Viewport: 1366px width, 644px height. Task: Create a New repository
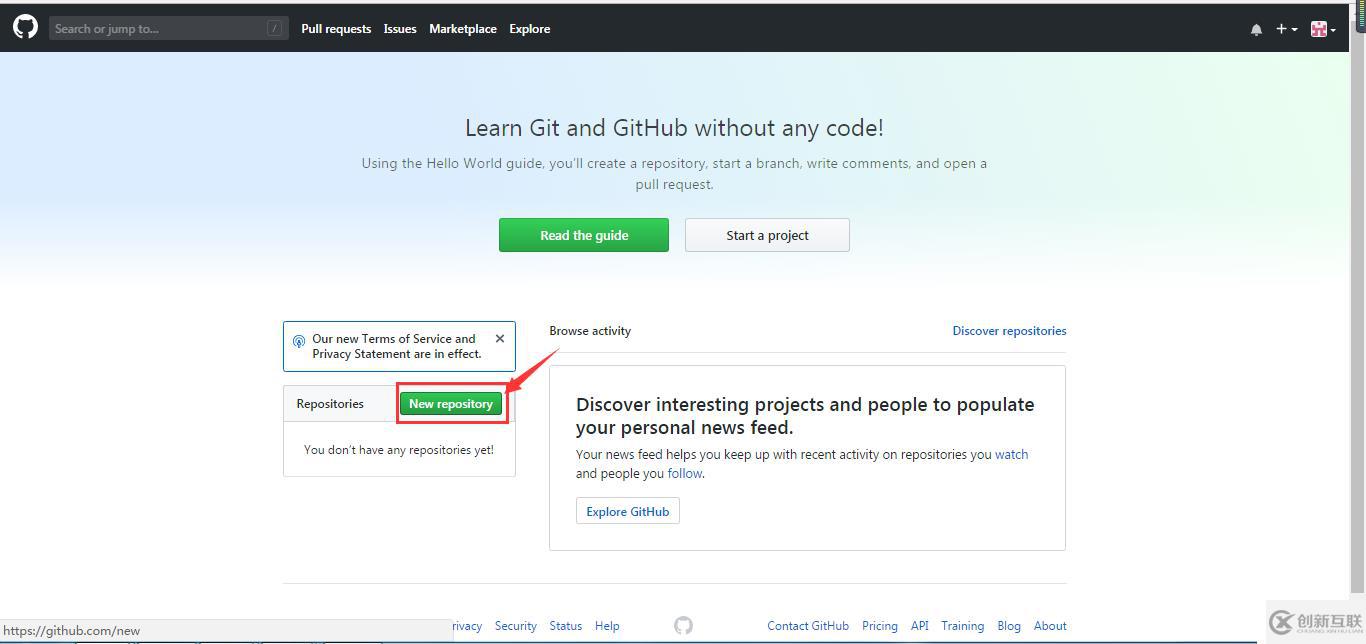point(451,403)
